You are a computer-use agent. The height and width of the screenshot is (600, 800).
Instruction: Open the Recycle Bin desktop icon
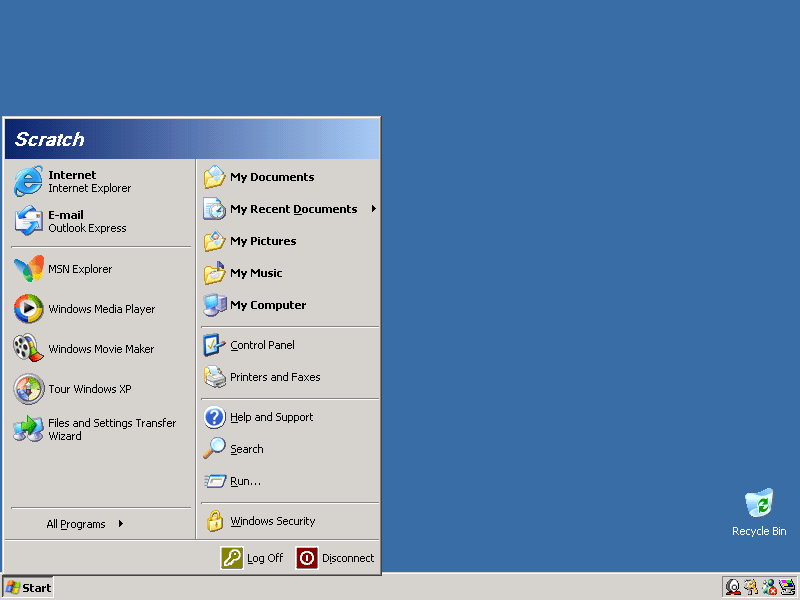pyautogui.click(x=758, y=505)
